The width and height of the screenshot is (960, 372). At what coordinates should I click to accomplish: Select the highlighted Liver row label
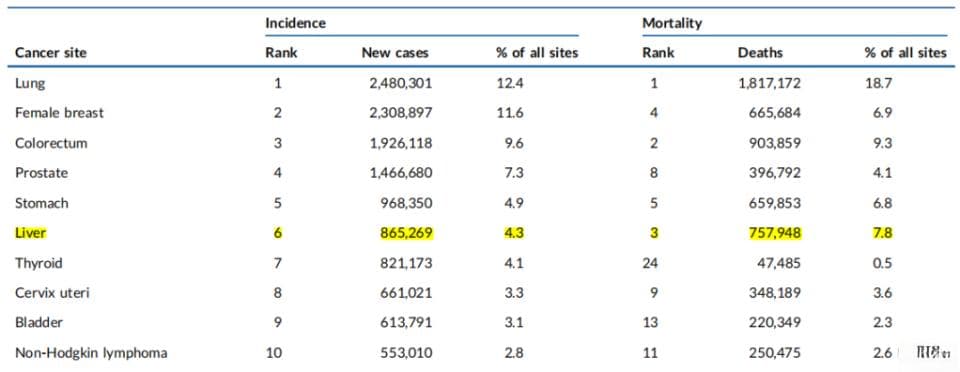click(x=31, y=233)
